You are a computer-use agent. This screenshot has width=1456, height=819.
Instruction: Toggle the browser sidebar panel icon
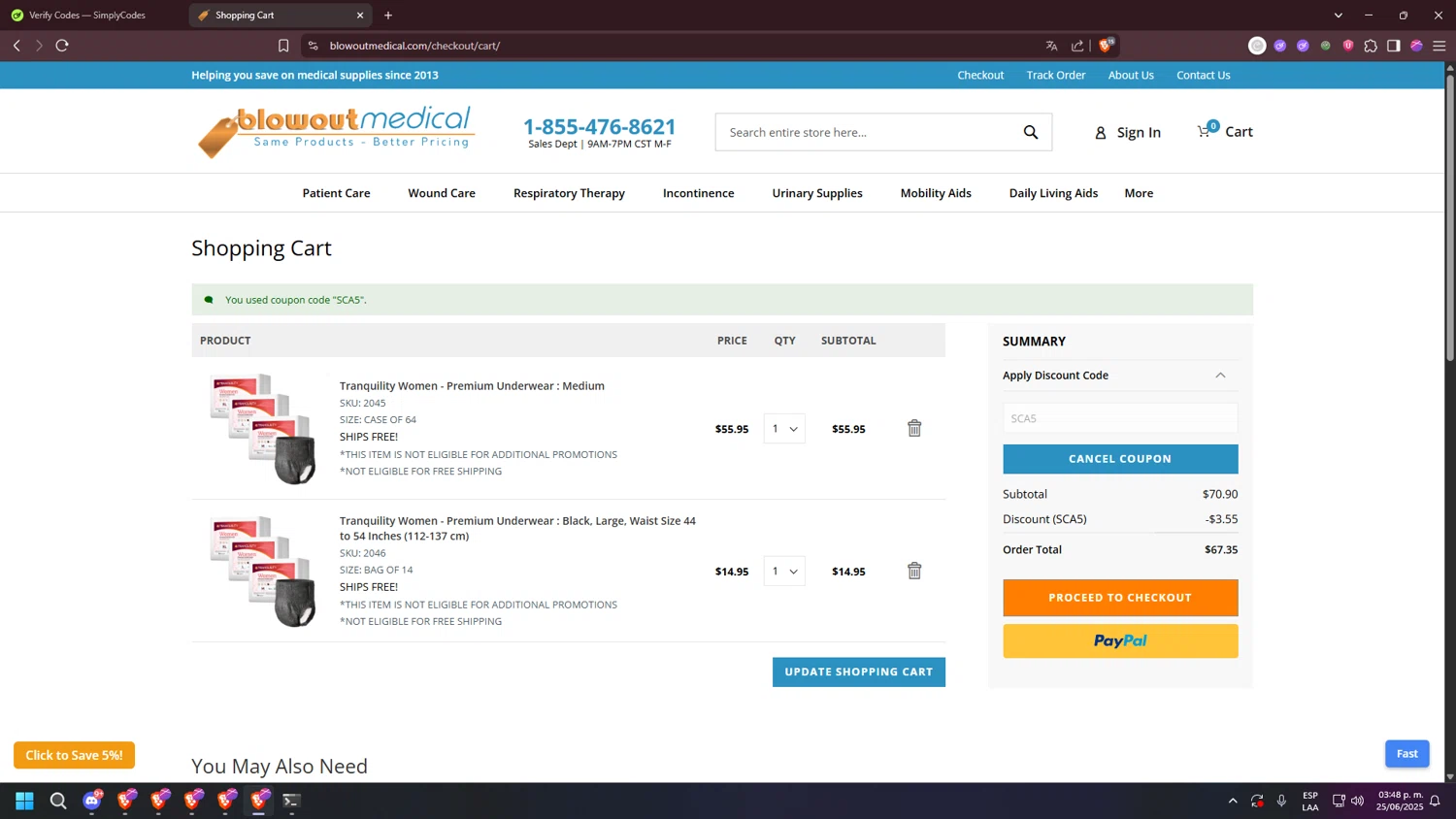click(1394, 46)
